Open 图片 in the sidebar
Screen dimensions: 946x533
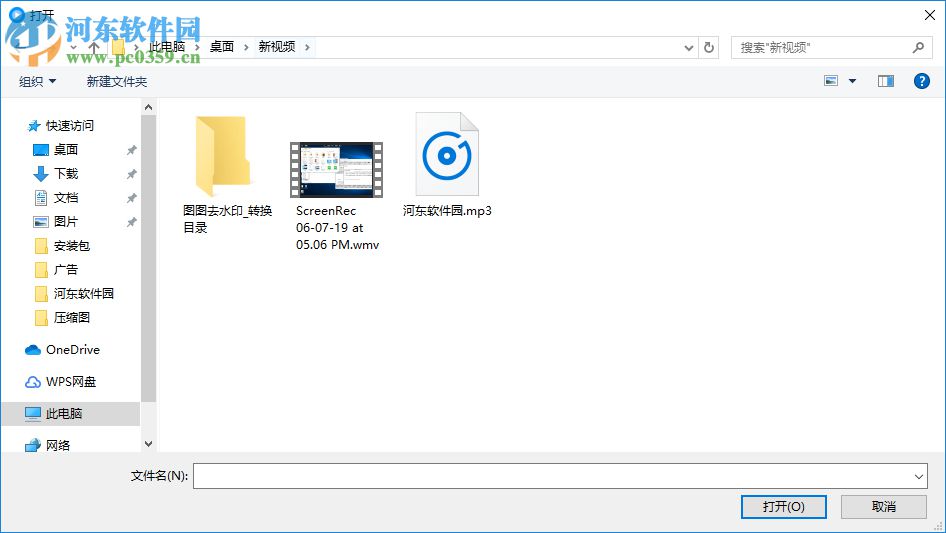click(x=66, y=222)
